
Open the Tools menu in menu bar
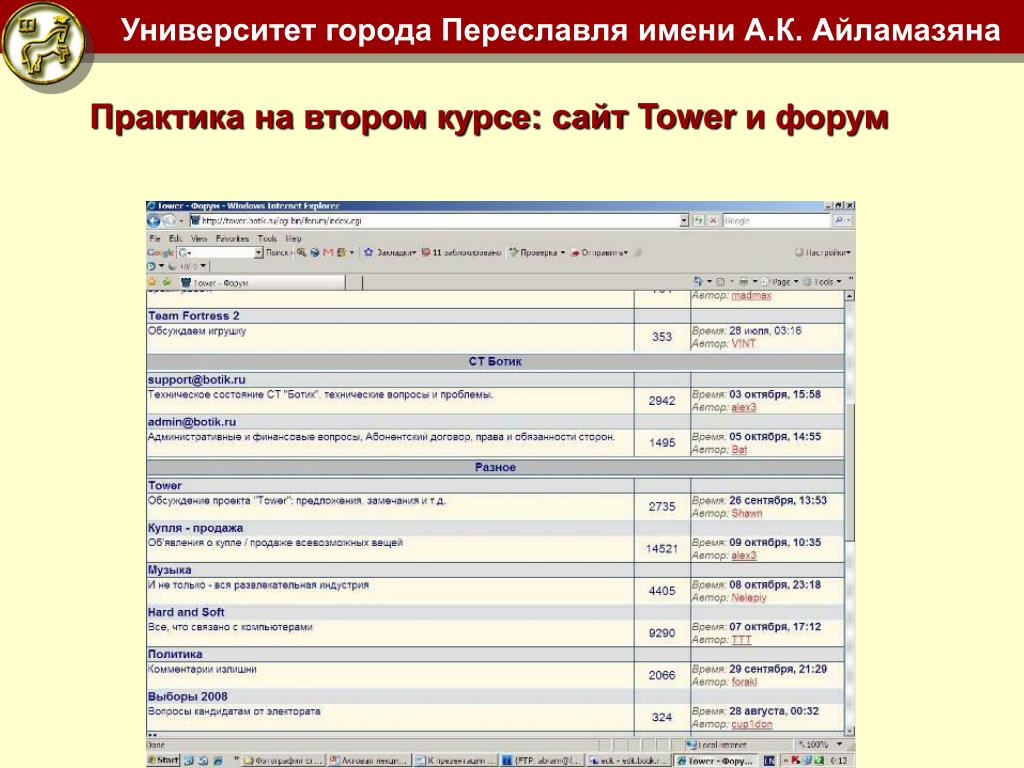click(x=267, y=238)
